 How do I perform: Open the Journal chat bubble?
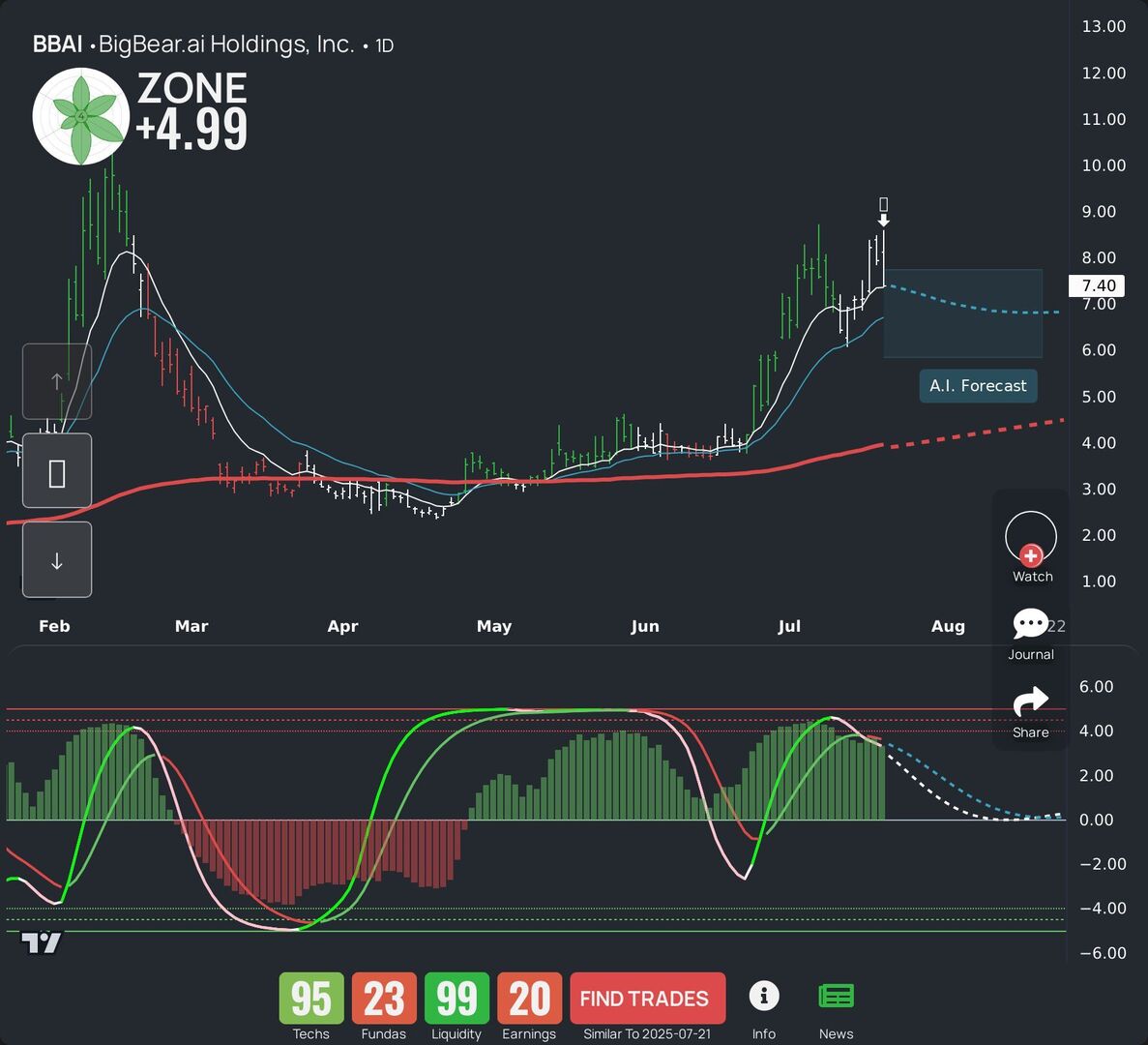1030,624
